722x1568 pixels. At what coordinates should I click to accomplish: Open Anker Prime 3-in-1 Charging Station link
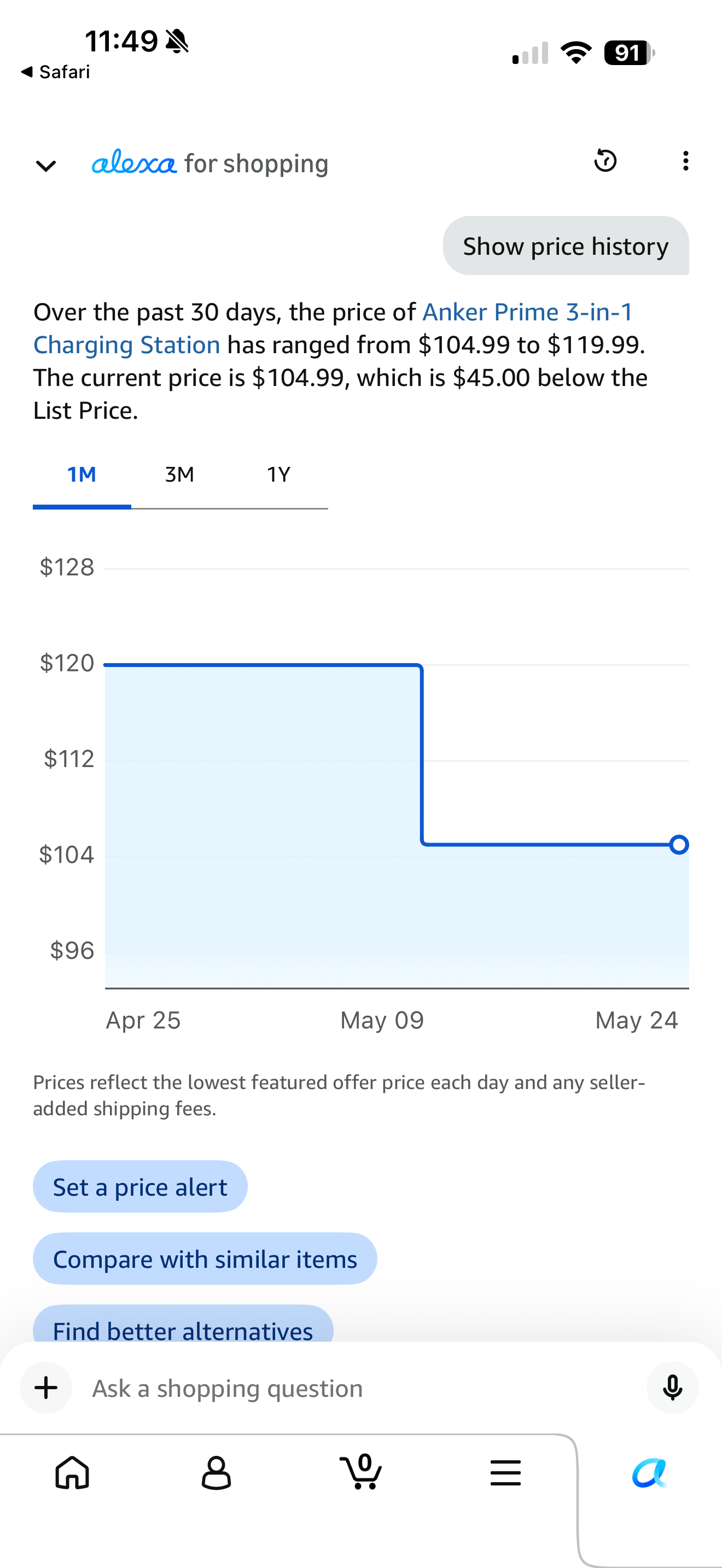click(333, 328)
